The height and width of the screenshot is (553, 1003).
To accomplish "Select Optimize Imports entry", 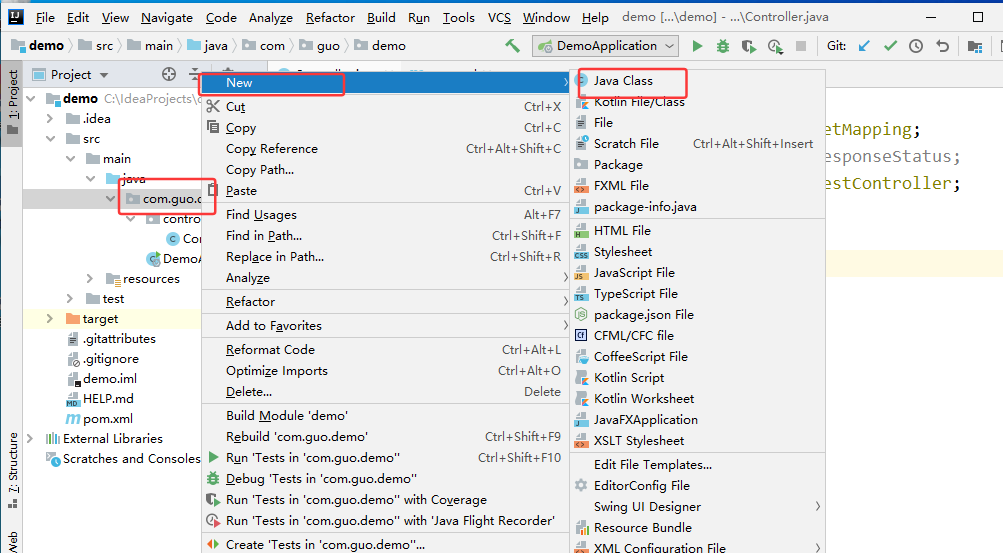I will pos(386,371).
